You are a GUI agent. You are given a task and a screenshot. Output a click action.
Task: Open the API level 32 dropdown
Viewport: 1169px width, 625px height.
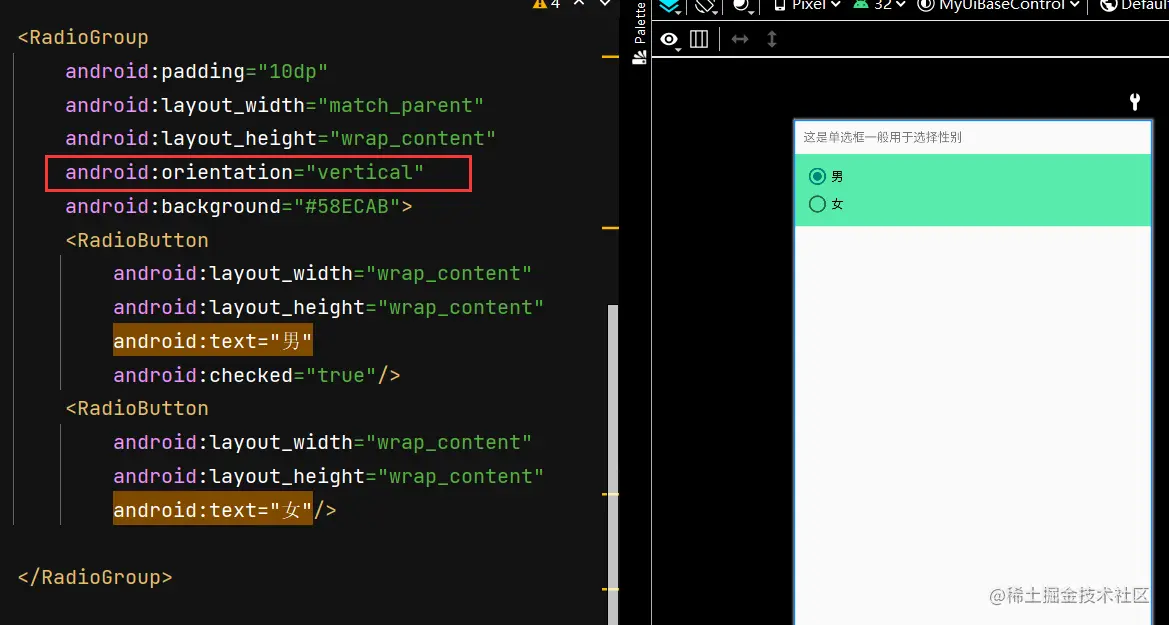click(880, 5)
